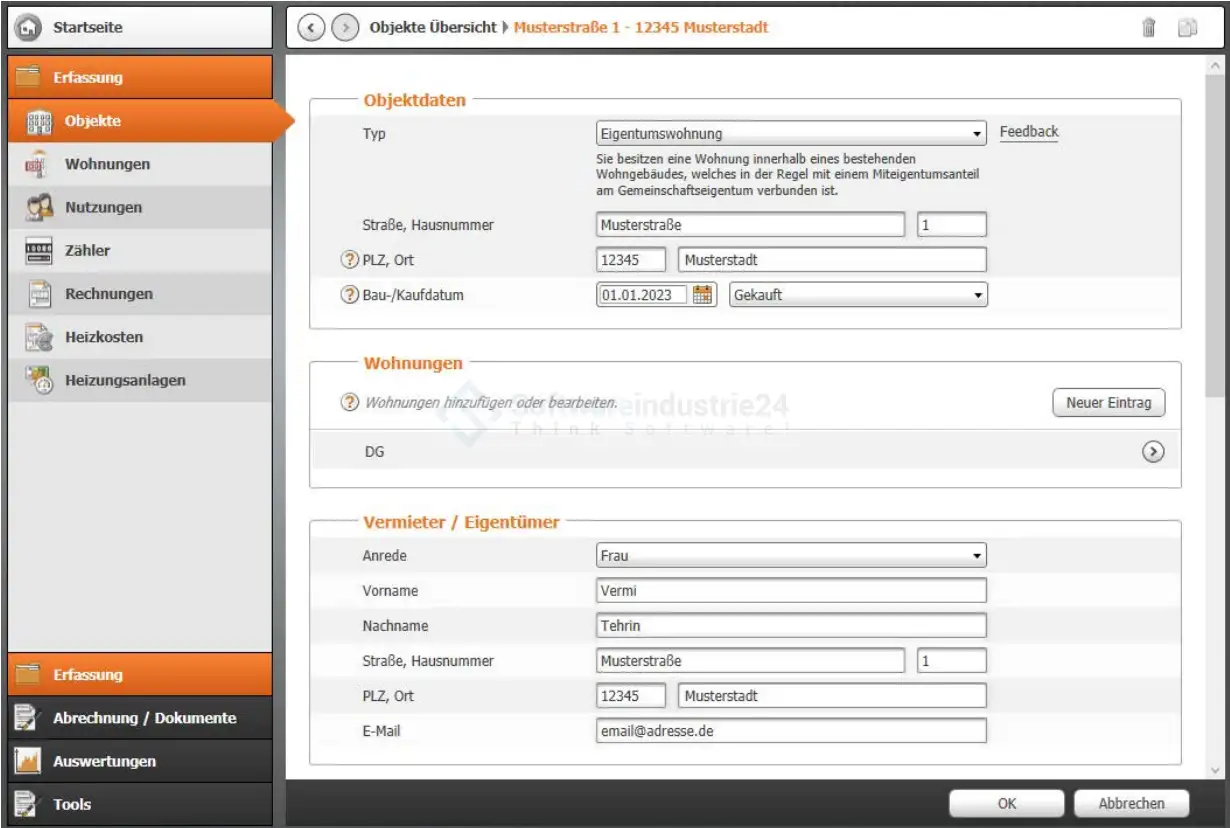
Task: Open the Feedback link
Action: tap(1028, 132)
